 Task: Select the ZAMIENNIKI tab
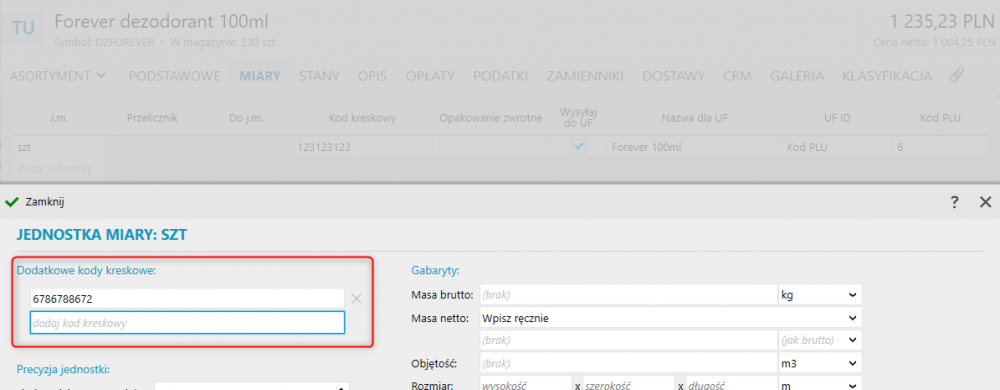(x=585, y=76)
